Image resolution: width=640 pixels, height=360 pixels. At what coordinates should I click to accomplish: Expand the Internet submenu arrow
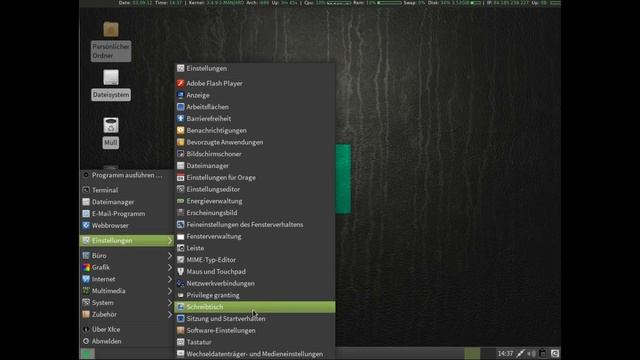[x=170, y=279]
